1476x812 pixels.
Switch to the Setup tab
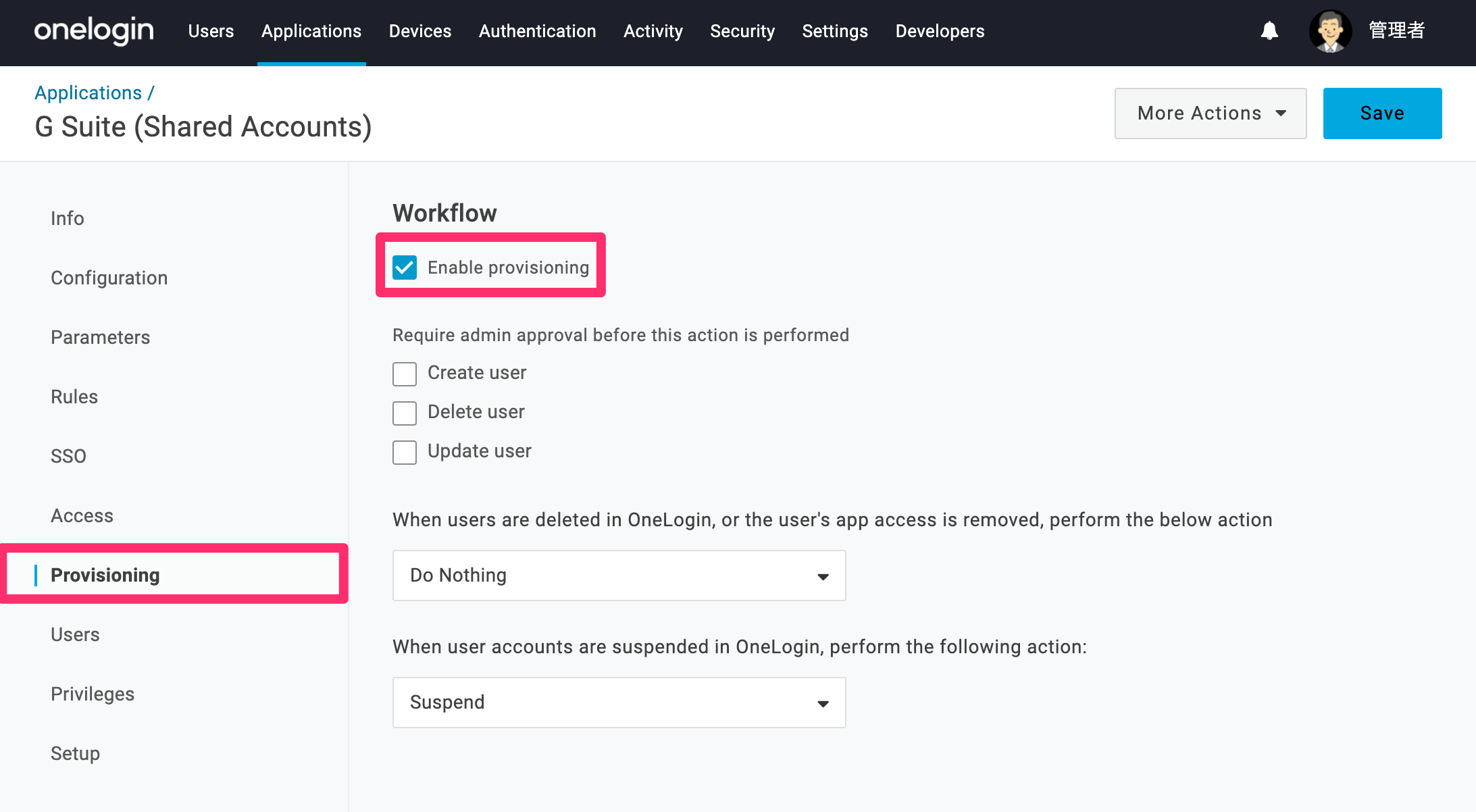pyautogui.click(x=76, y=753)
